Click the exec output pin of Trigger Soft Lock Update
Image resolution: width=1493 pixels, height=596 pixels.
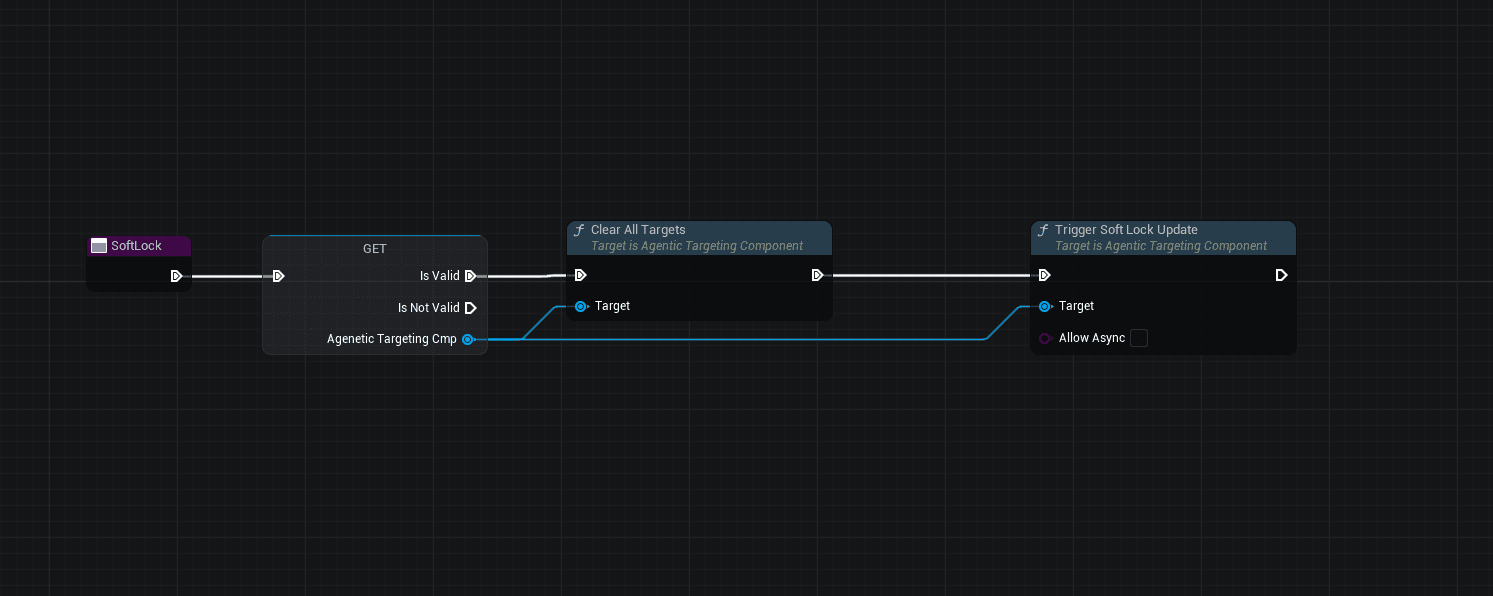[1281, 275]
